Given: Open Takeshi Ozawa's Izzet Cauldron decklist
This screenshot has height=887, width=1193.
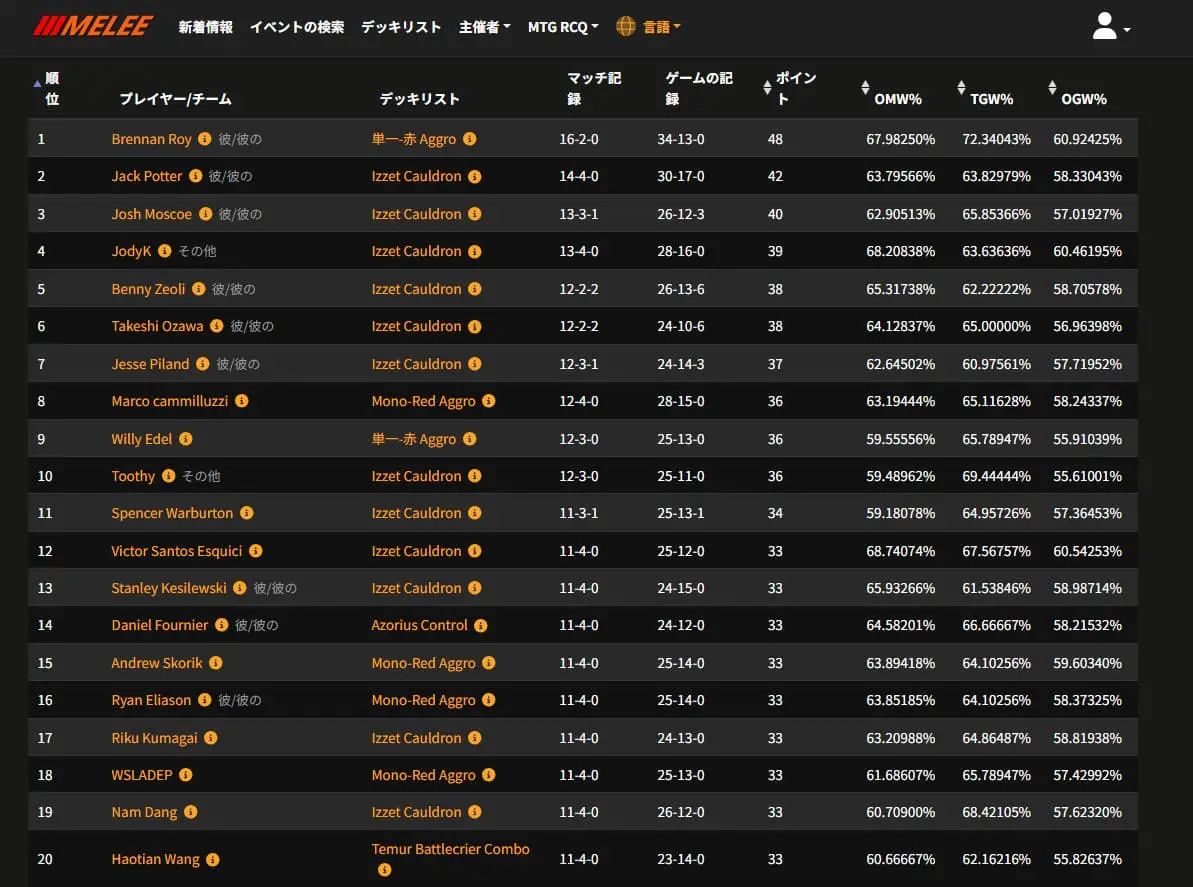Looking at the screenshot, I should click(x=416, y=326).
